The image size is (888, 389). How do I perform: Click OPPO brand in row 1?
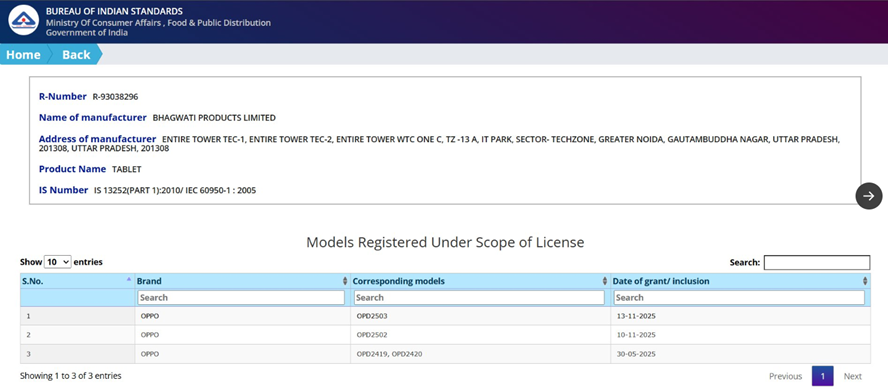(150, 316)
